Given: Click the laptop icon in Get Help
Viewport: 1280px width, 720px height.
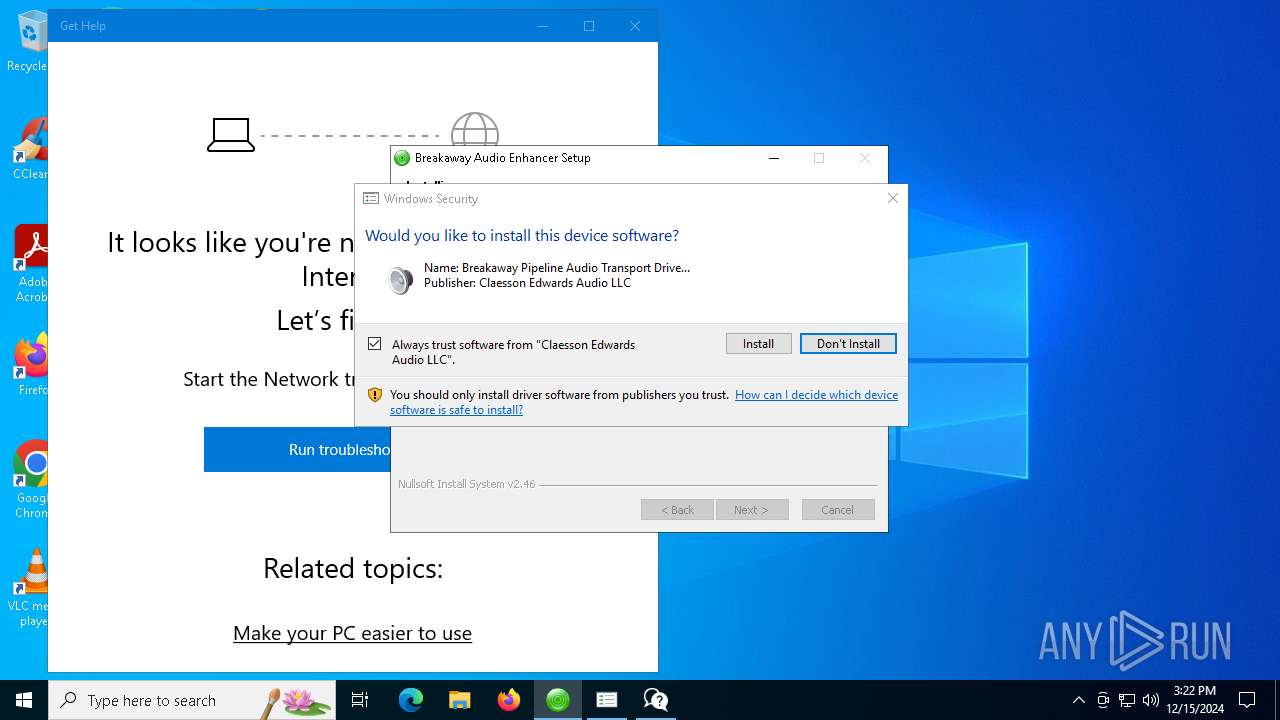Looking at the screenshot, I should [x=231, y=135].
